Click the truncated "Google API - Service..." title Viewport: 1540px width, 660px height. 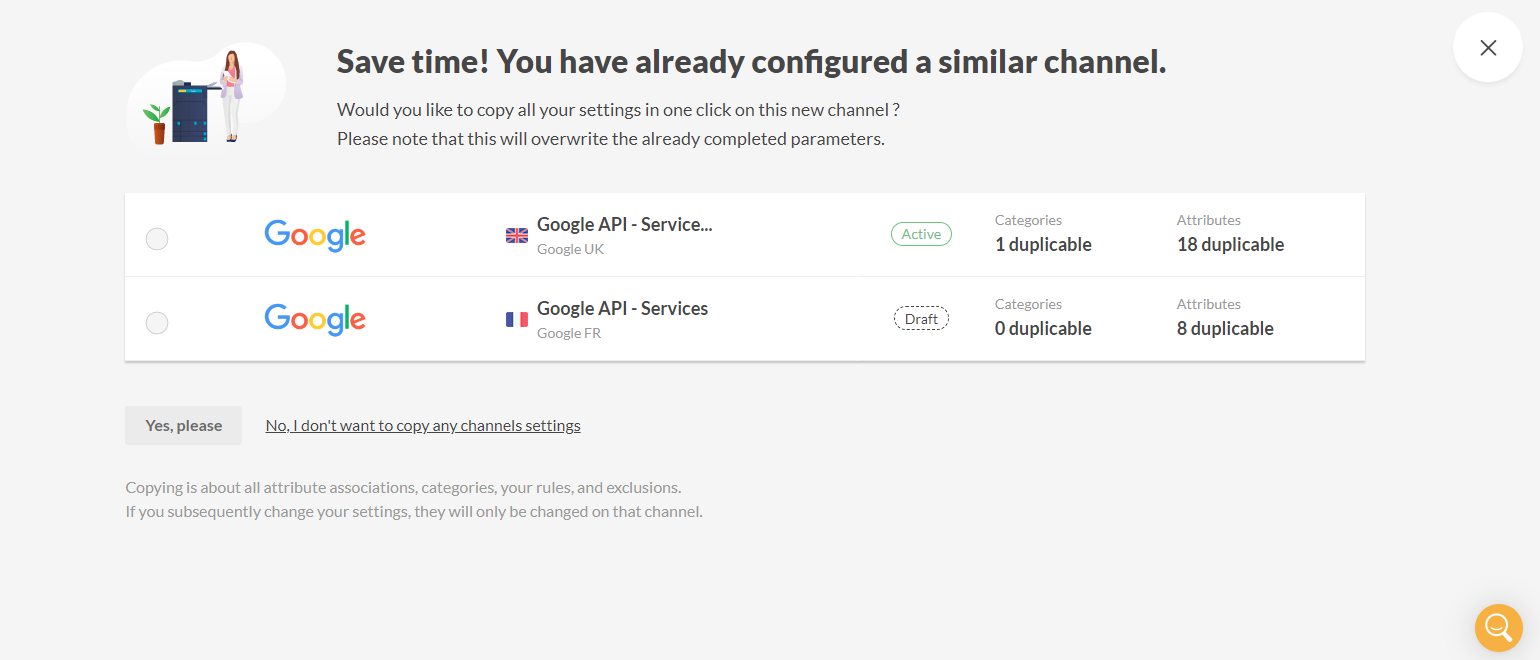[624, 225]
